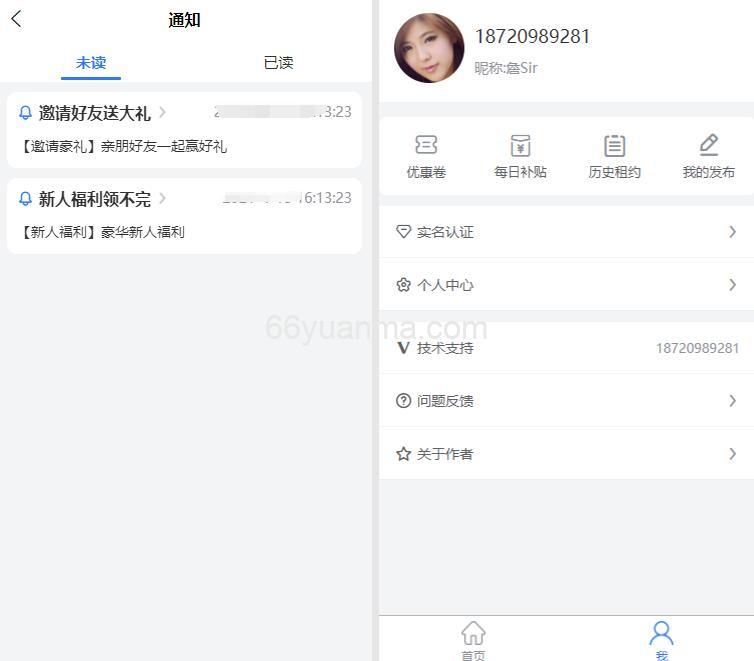Click the support number 18720989281 in 技术支持 row
The image size is (754, 661).
coord(697,348)
